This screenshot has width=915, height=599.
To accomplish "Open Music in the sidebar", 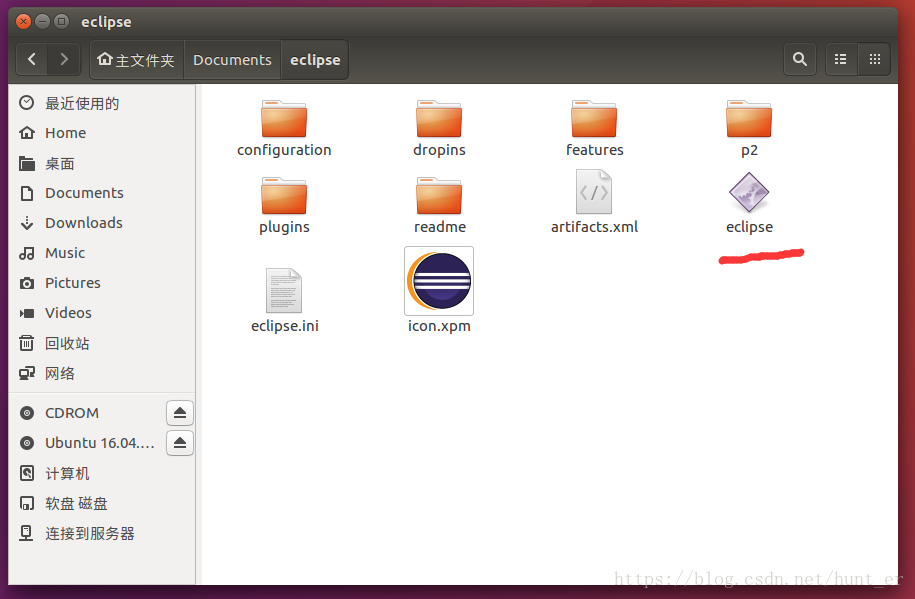I will click(x=102, y=253).
